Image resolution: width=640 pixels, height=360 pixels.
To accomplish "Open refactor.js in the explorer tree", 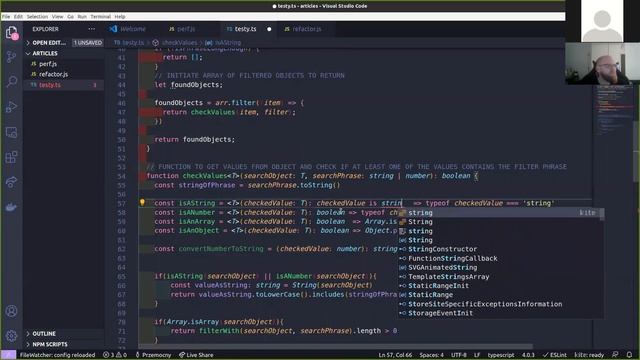I will coord(53,74).
